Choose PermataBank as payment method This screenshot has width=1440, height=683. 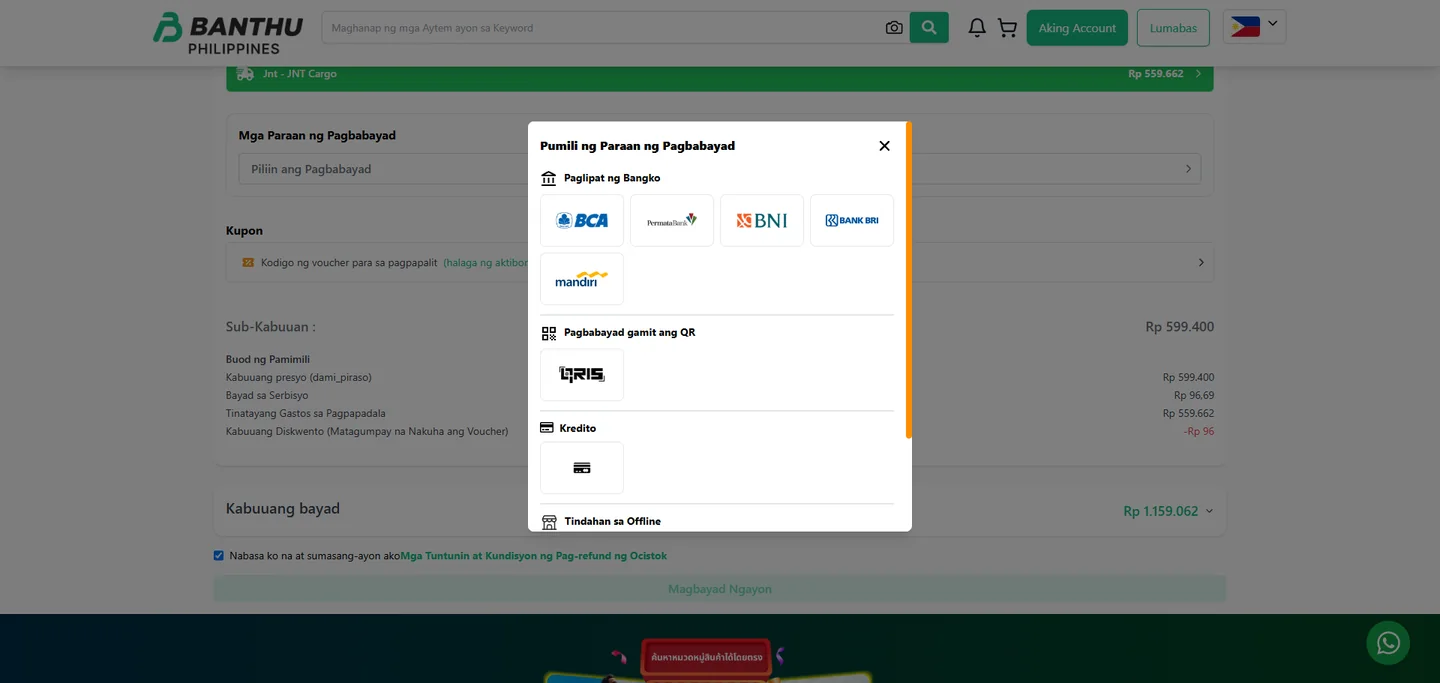coord(672,220)
